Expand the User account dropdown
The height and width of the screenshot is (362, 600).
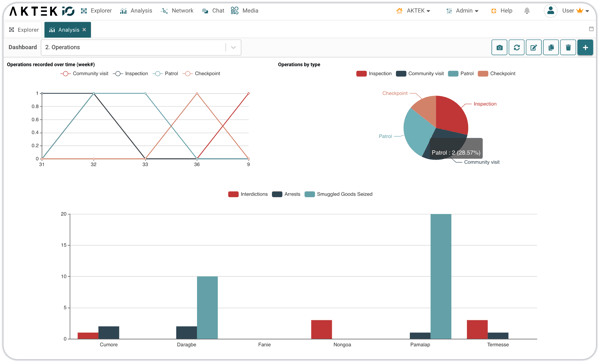pos(575,11)
